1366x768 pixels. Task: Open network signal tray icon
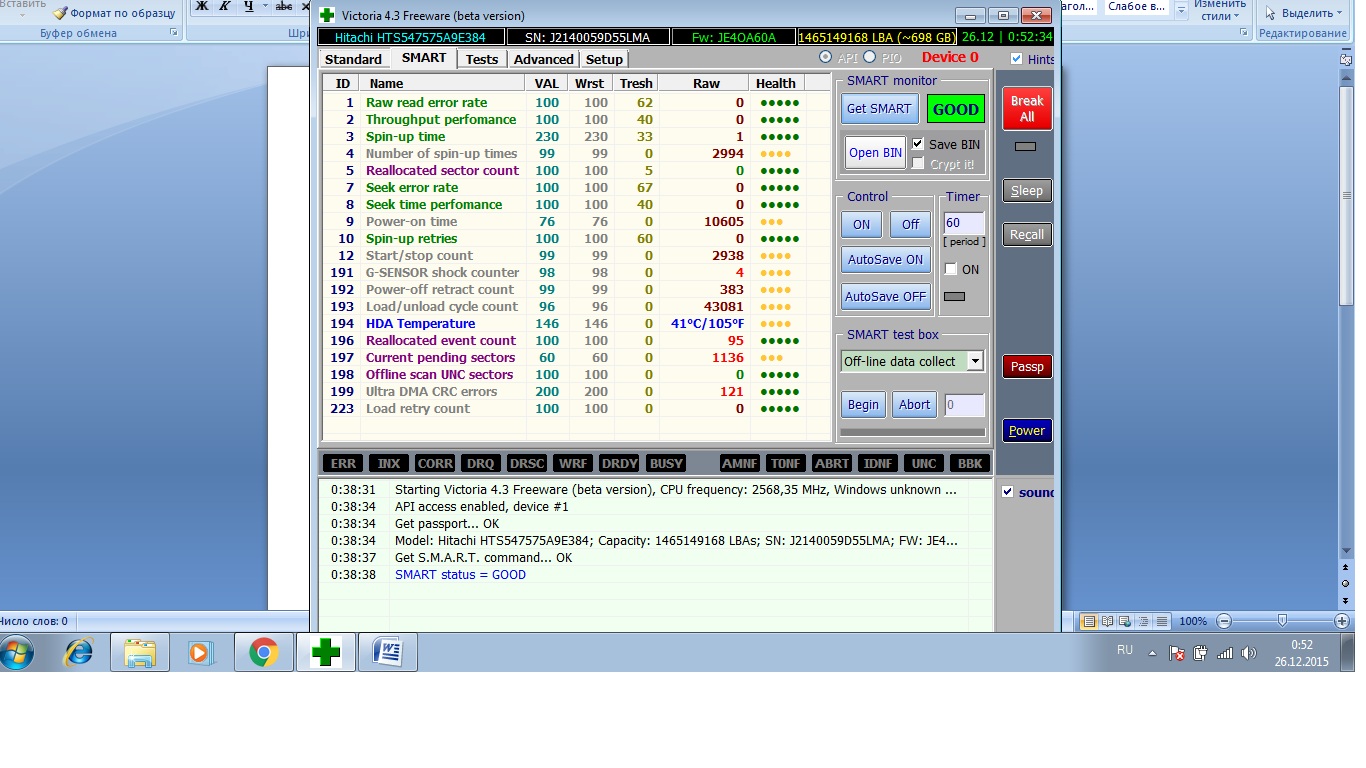tap(1225, 653)
